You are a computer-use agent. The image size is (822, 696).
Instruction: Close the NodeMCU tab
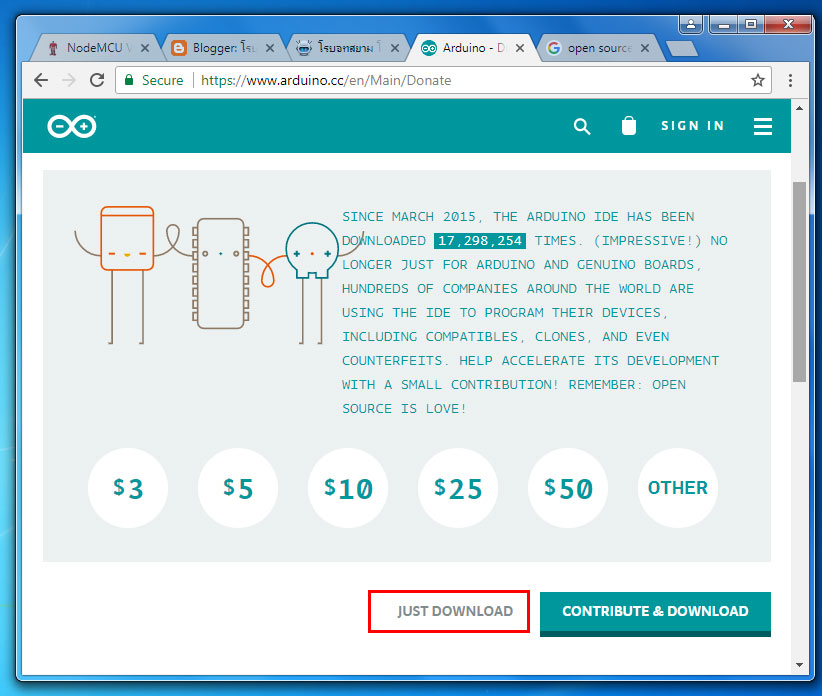(x=145, y=48)
